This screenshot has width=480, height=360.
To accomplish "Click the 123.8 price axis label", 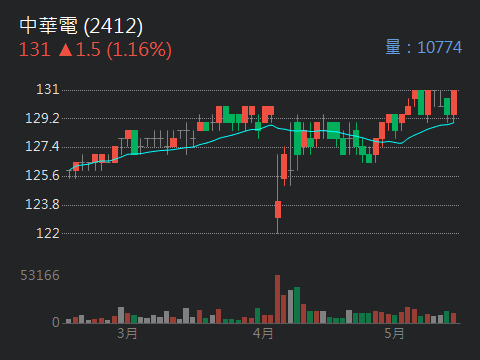I will [43, 204].
